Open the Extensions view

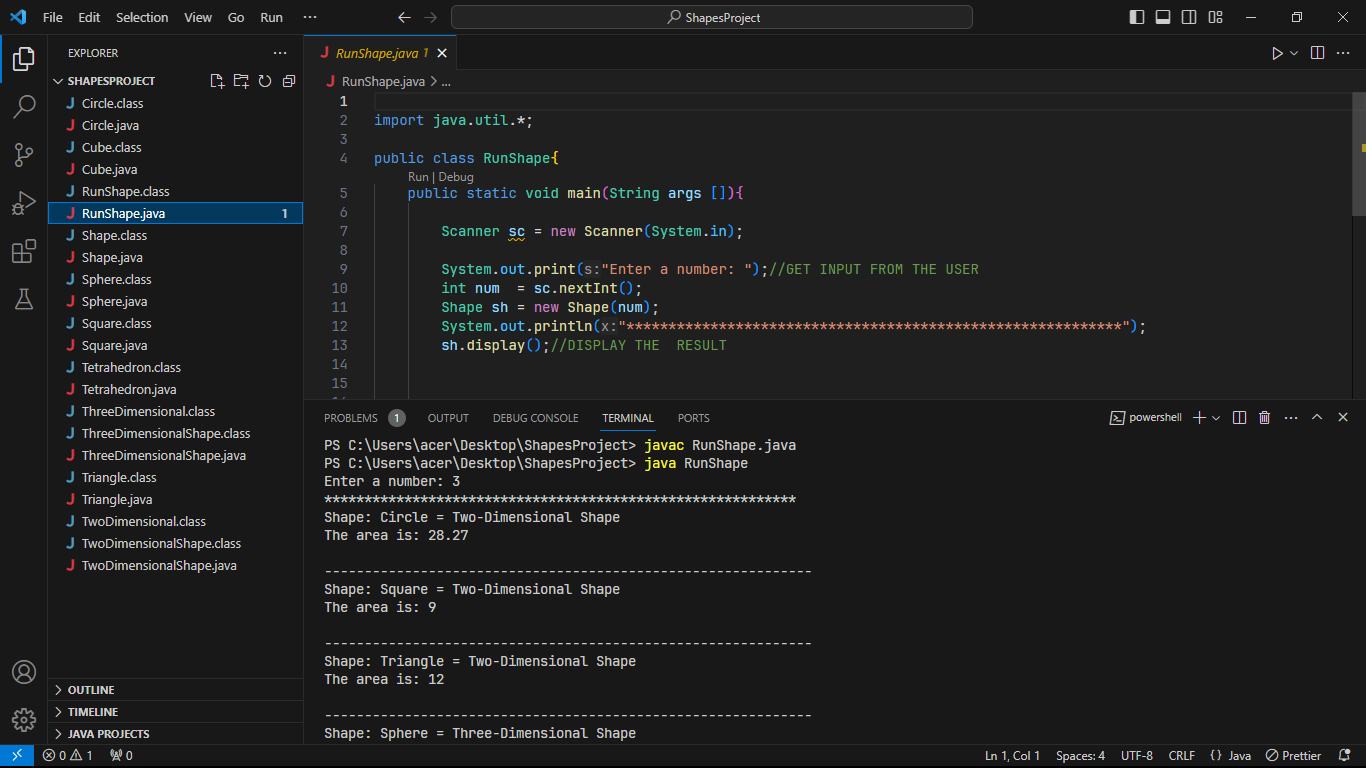click(x=24, y=251)
